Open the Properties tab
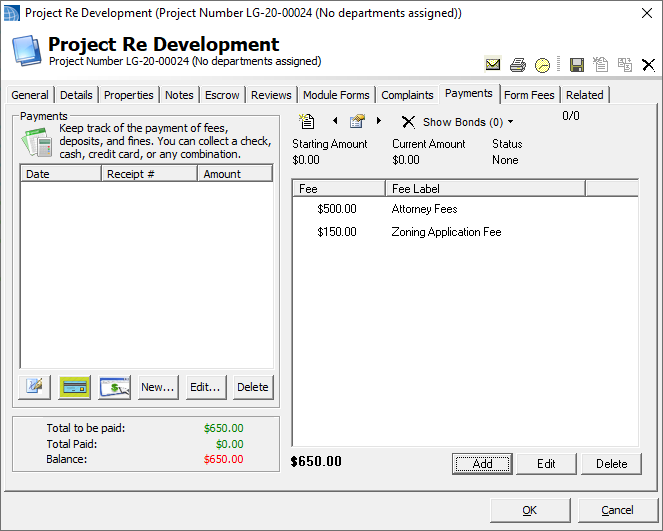663x531 pixels. (129, 95)
